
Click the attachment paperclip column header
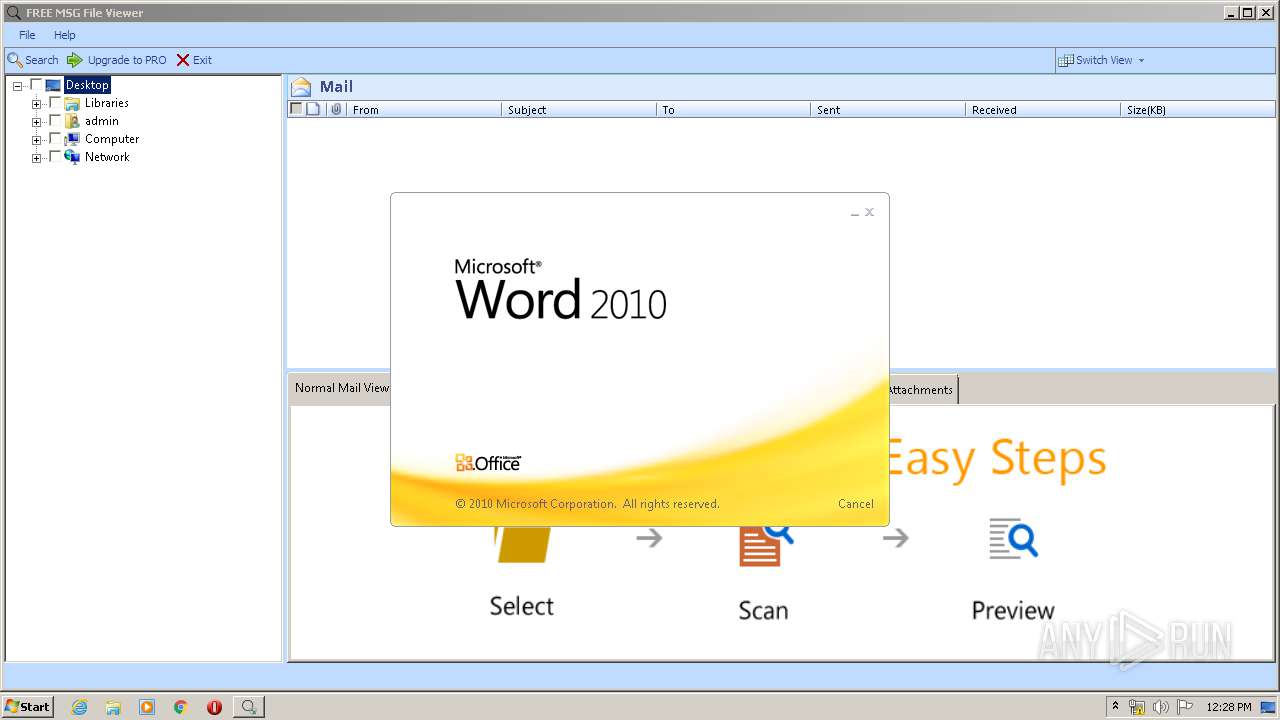pyautogui.click(x=336, y=109)
